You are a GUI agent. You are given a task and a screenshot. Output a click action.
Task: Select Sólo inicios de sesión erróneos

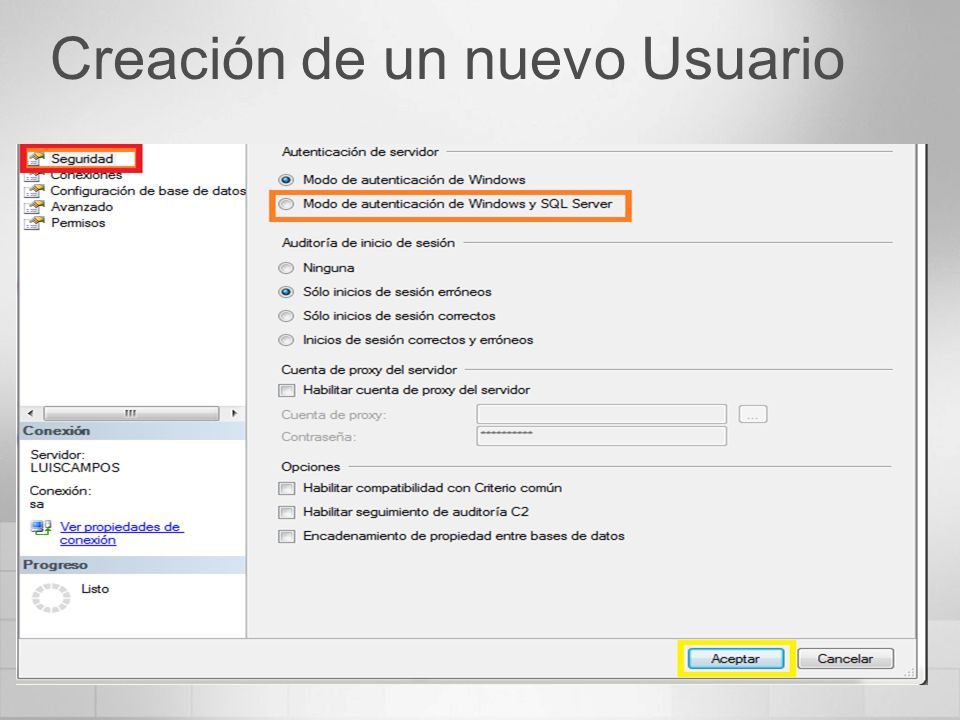286,292
